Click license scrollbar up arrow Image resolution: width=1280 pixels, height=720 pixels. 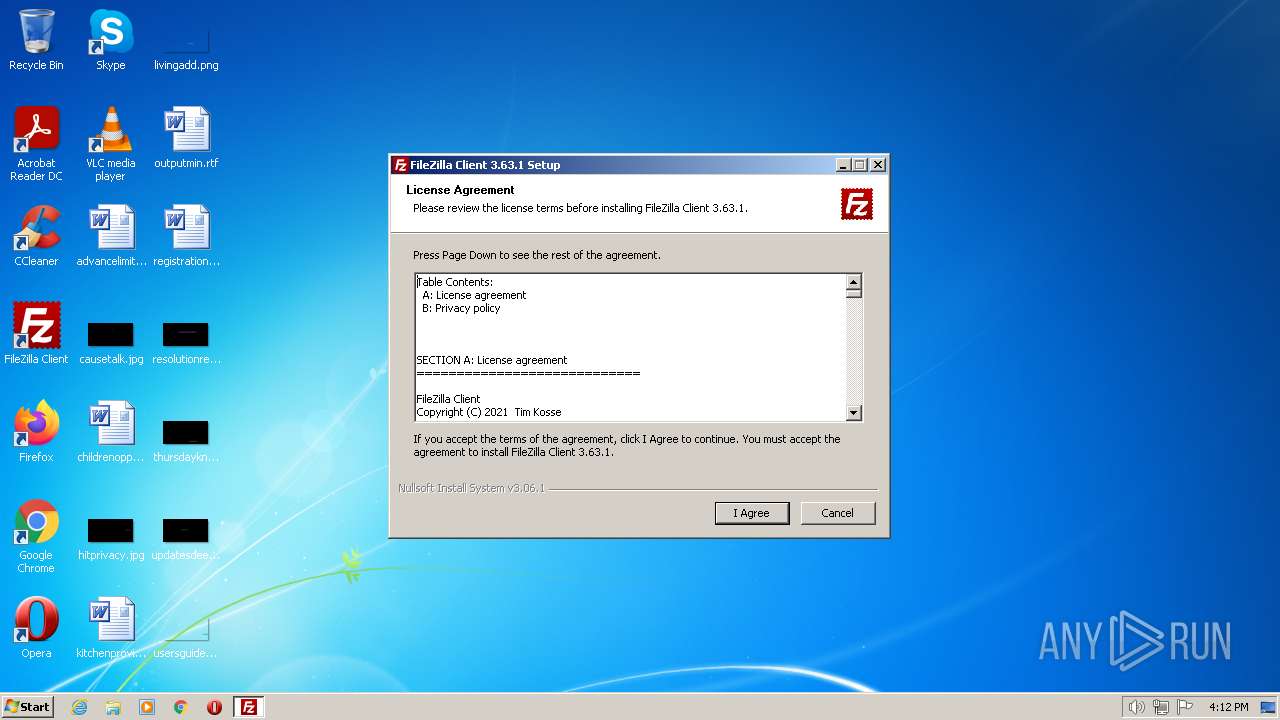click(x=853, y=282)
